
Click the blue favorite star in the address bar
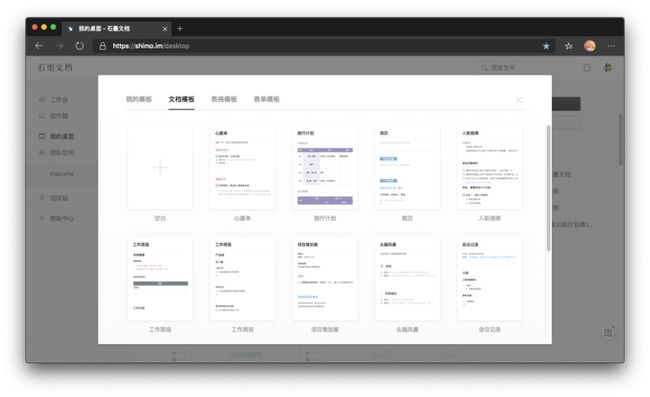pyautogui.click(x=546, y=46)
